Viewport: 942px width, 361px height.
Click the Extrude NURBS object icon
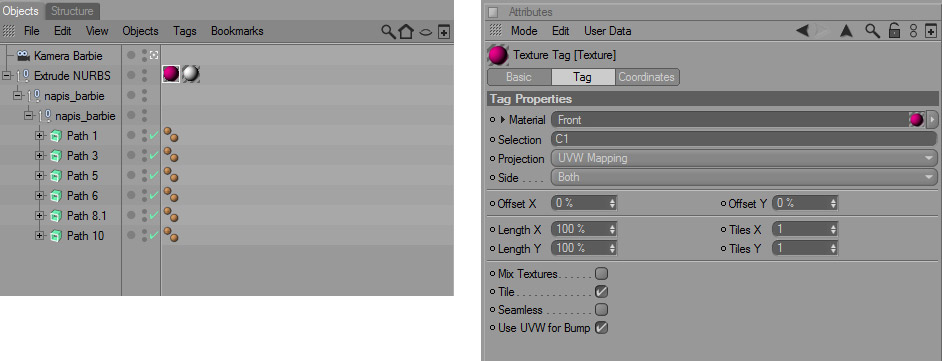coord(23,76)
